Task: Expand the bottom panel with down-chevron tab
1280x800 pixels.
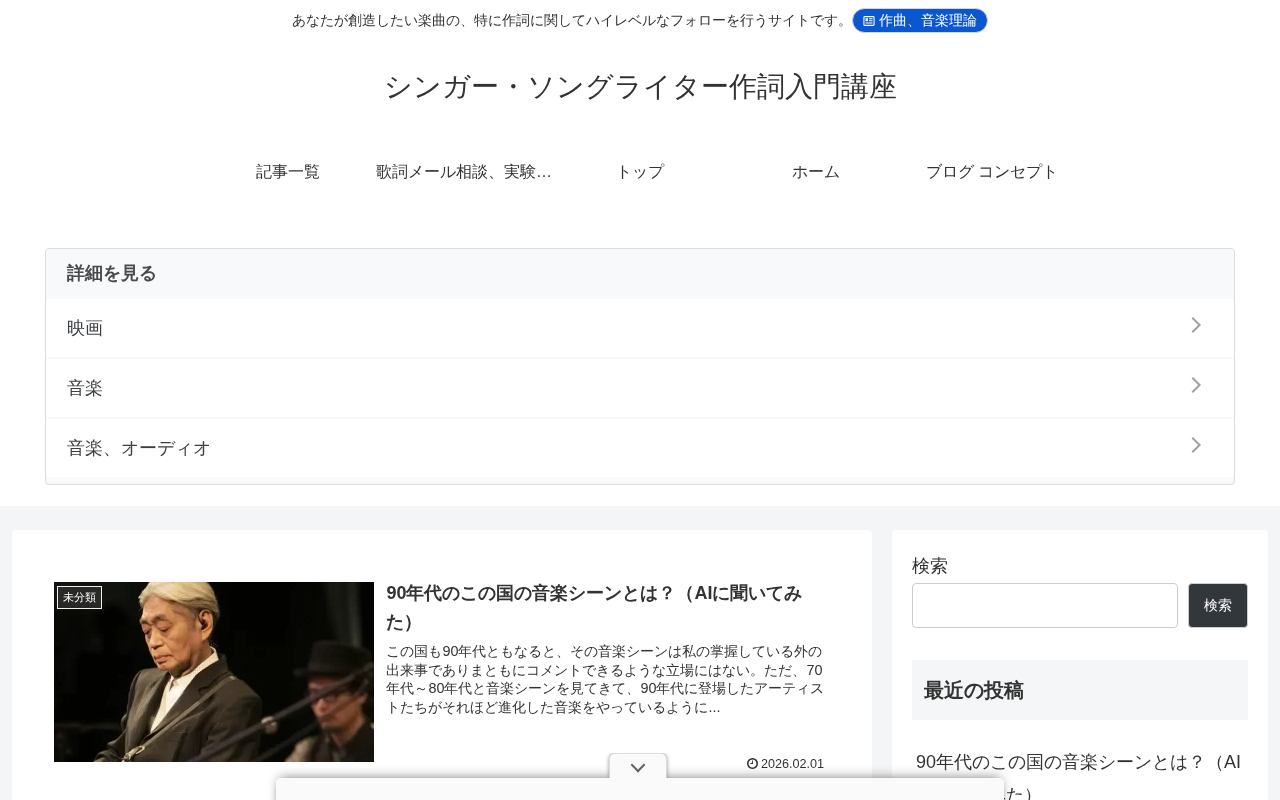Action: 638,767
